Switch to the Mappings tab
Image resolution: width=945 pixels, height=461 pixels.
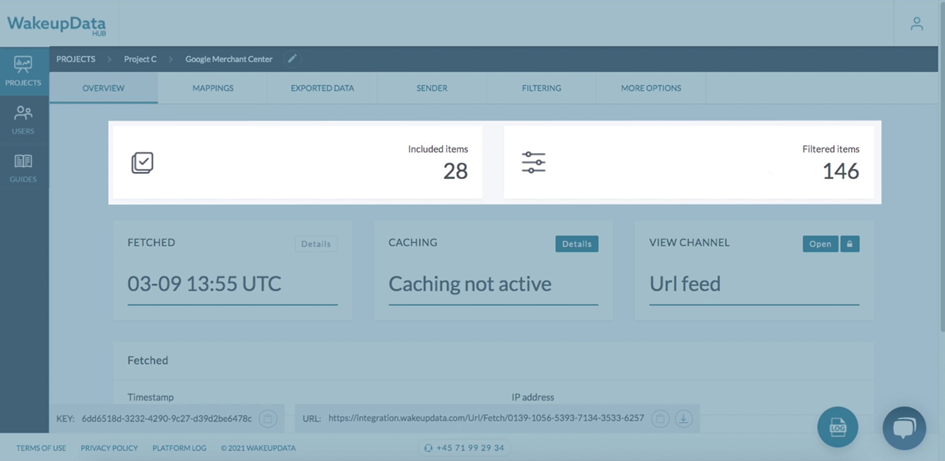tap(213, 88)
